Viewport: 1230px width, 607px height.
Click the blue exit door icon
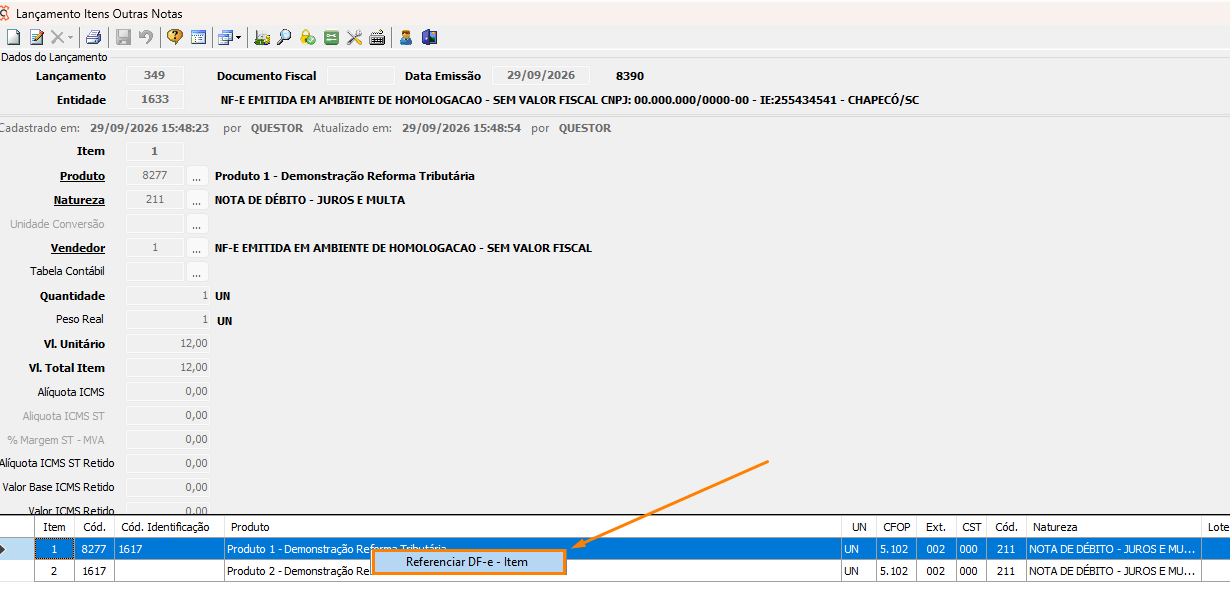[x=430, y=37]
